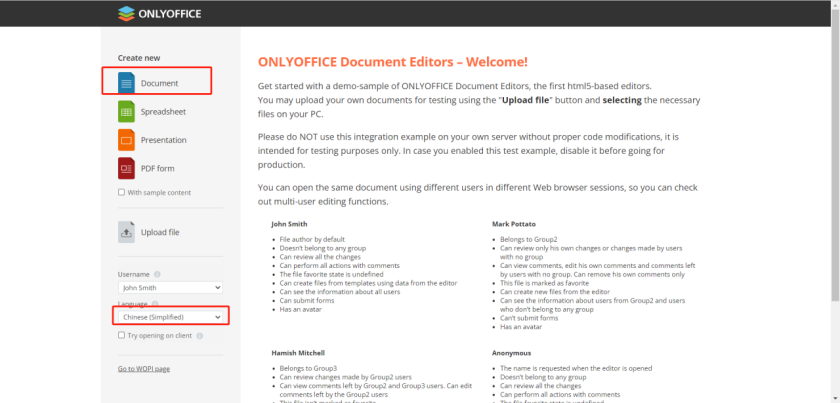840x403 pixels.
Task: Click the Anonymous user heading
Action: (512, 353)
